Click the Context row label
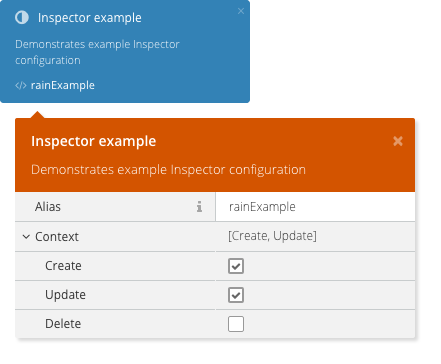Viewport: 441px width, 364px height. (57, 237)
